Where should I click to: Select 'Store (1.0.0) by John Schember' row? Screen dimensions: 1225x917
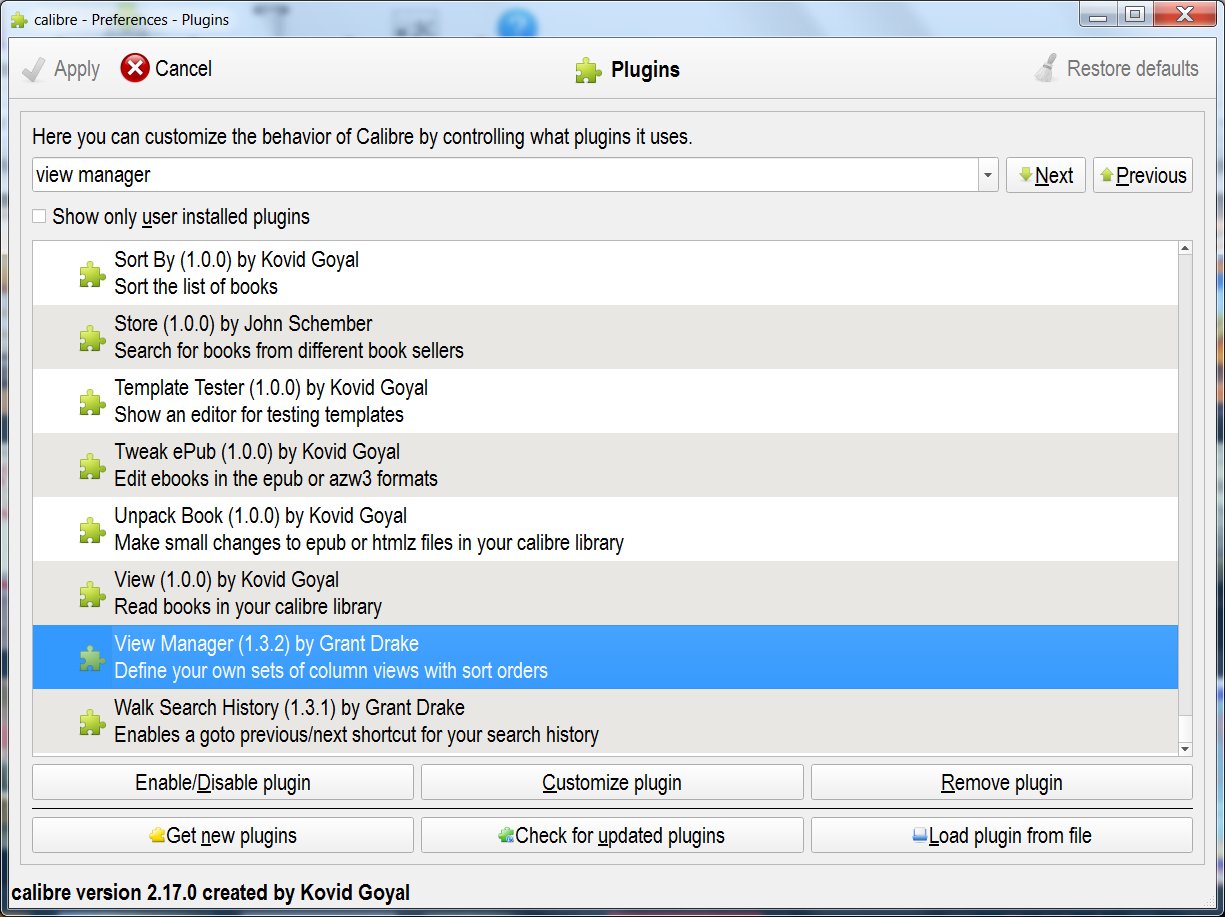605,337
